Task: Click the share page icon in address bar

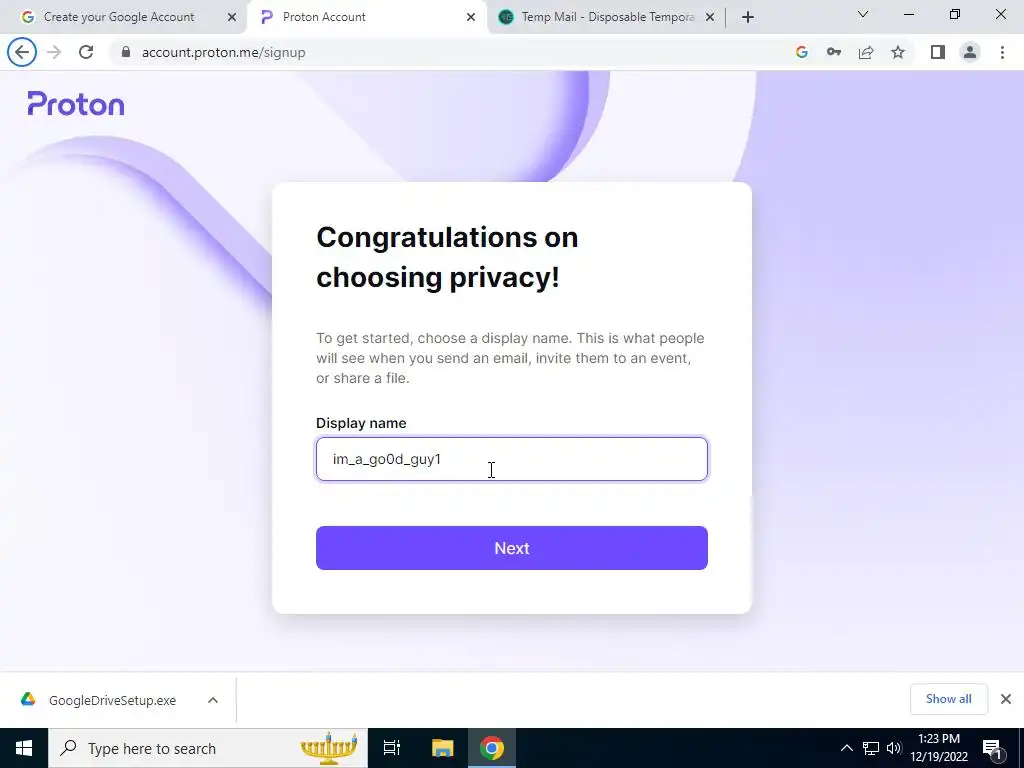Action: (866, 52)
